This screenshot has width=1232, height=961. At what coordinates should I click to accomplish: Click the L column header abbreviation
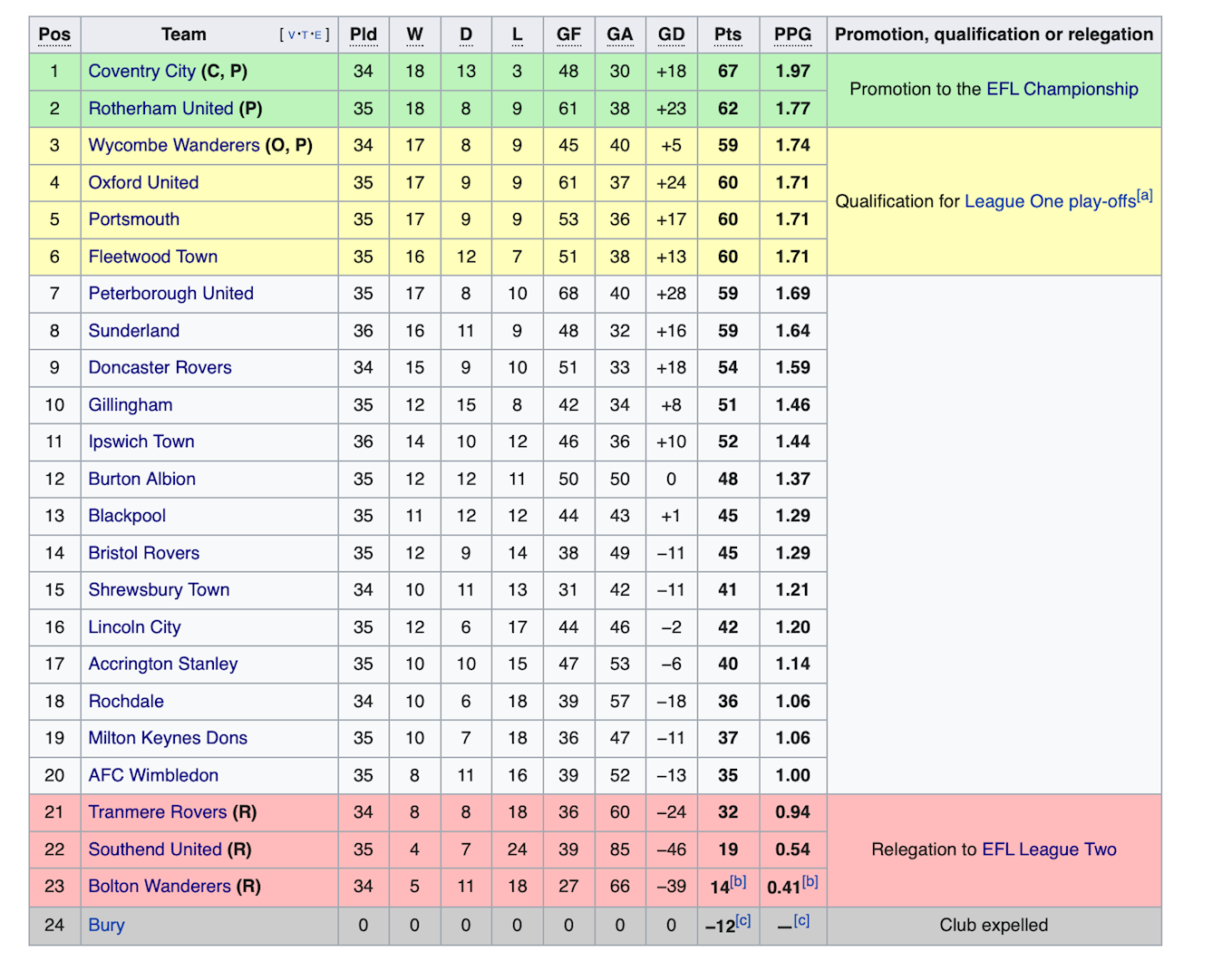[x=517, y=34]
